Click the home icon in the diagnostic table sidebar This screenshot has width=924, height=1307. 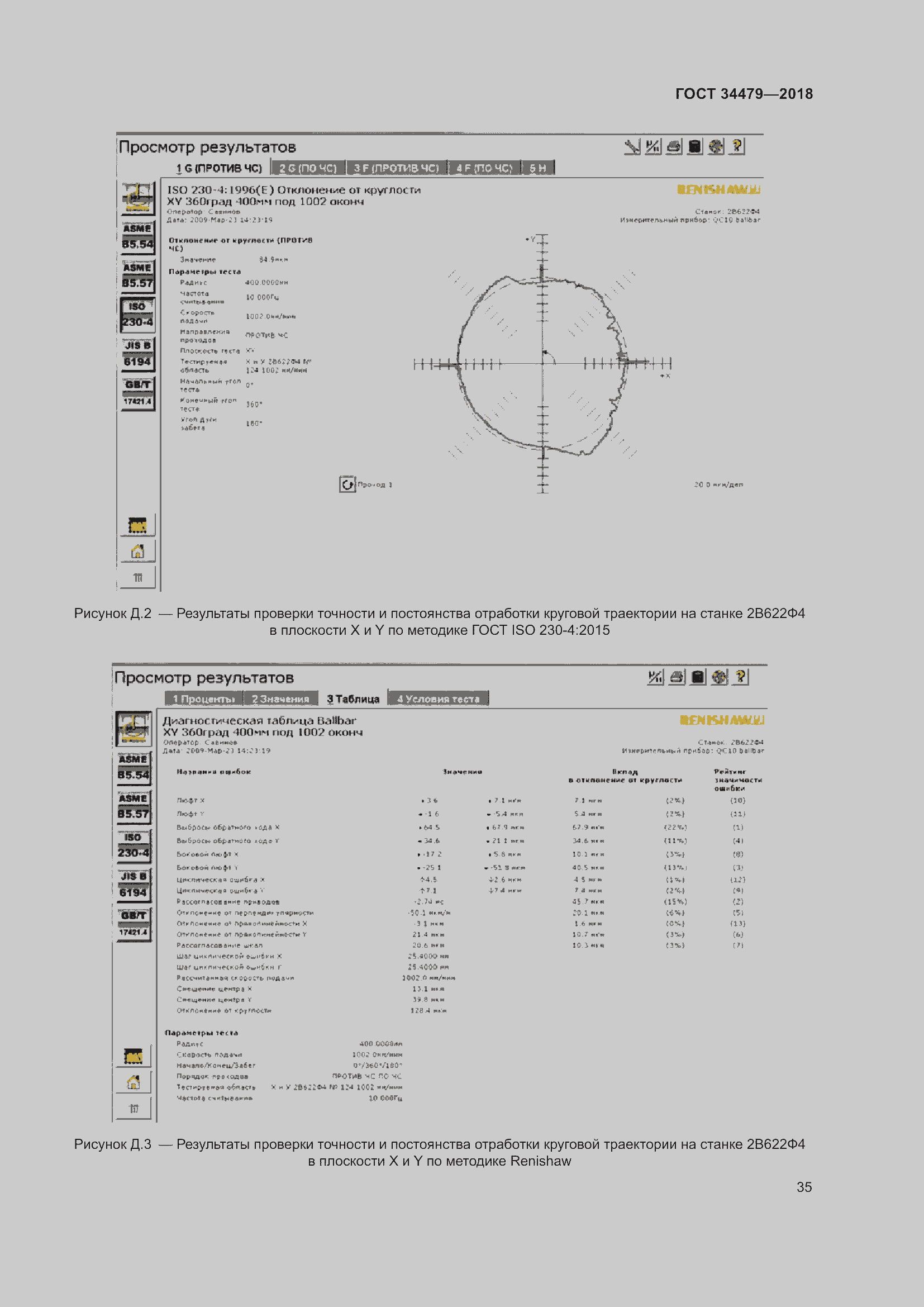pos(133,1082)
